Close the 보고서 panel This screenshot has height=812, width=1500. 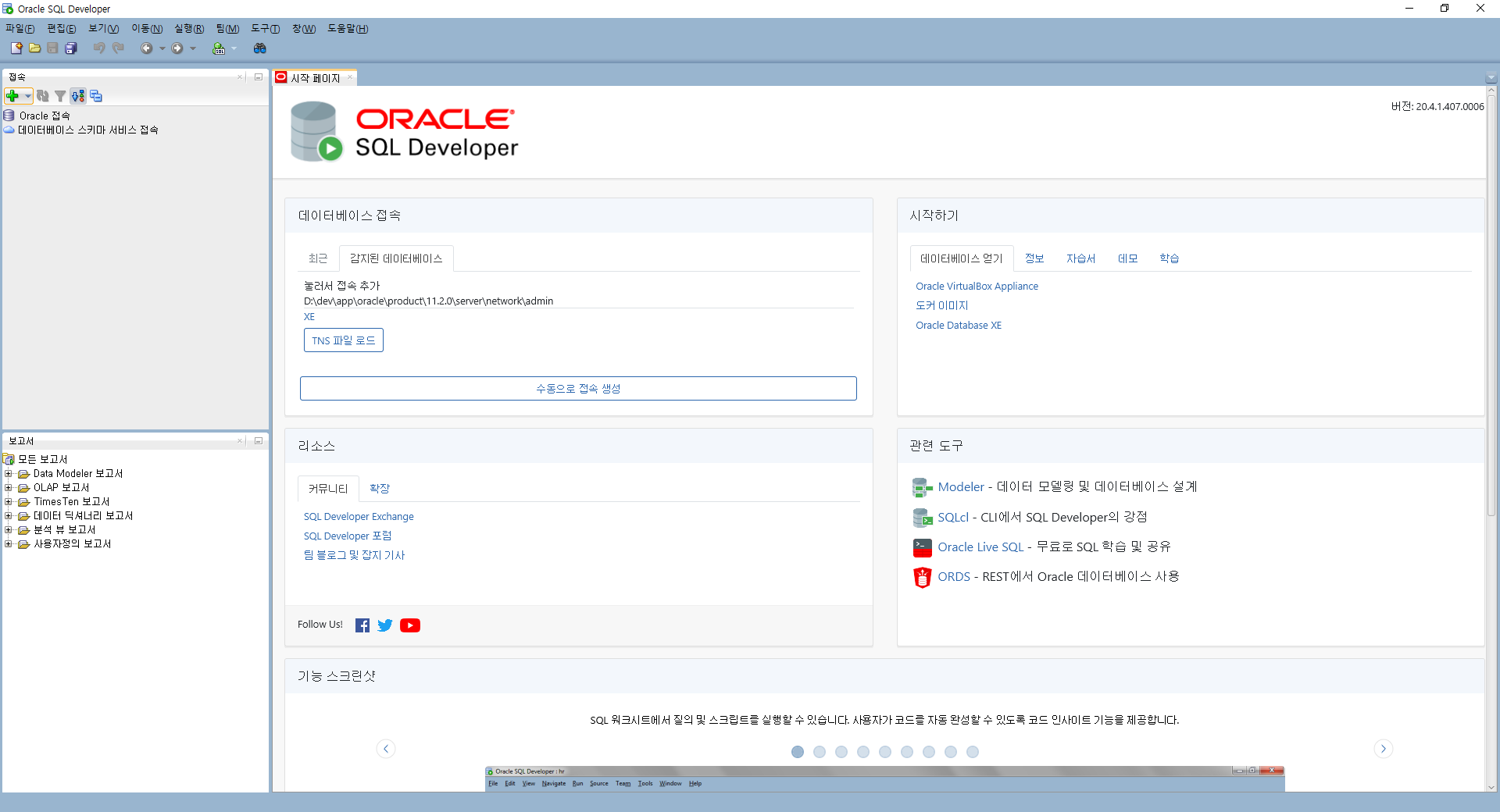click(240, 440)
